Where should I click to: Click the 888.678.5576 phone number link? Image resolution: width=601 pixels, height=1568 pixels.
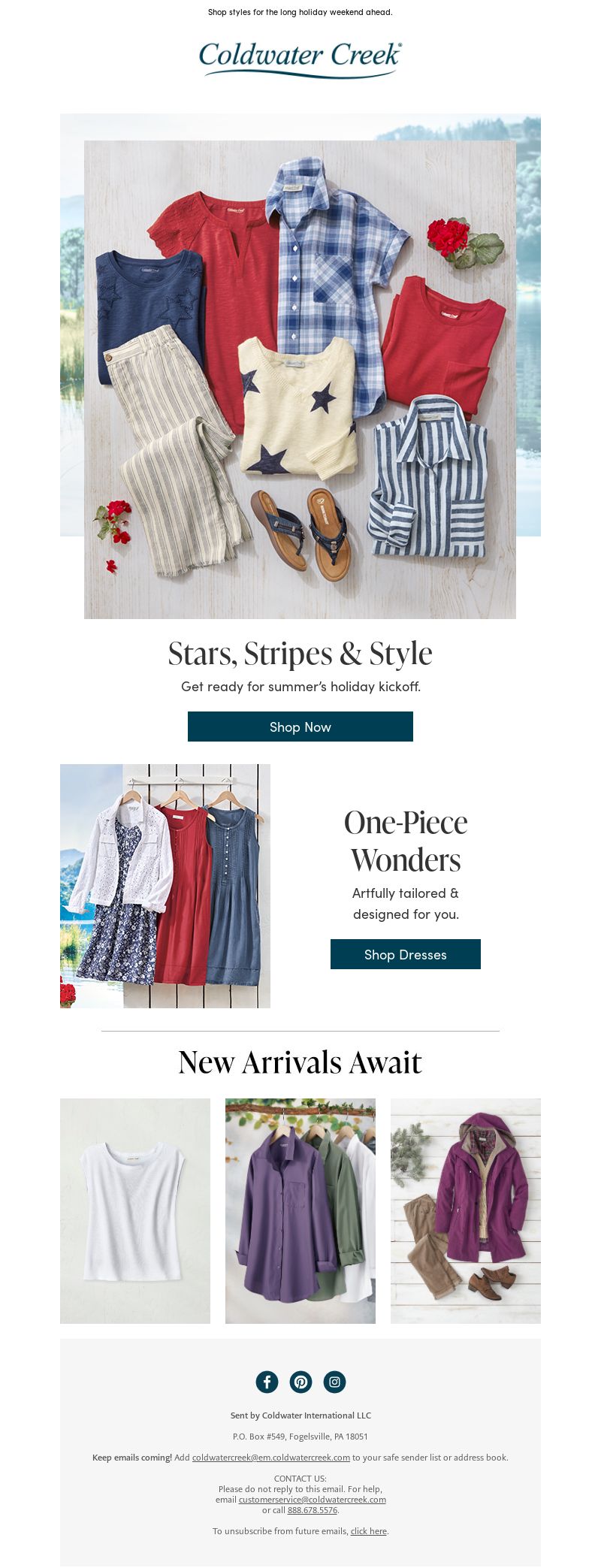pyautogui.click(x=313, y=1509)
